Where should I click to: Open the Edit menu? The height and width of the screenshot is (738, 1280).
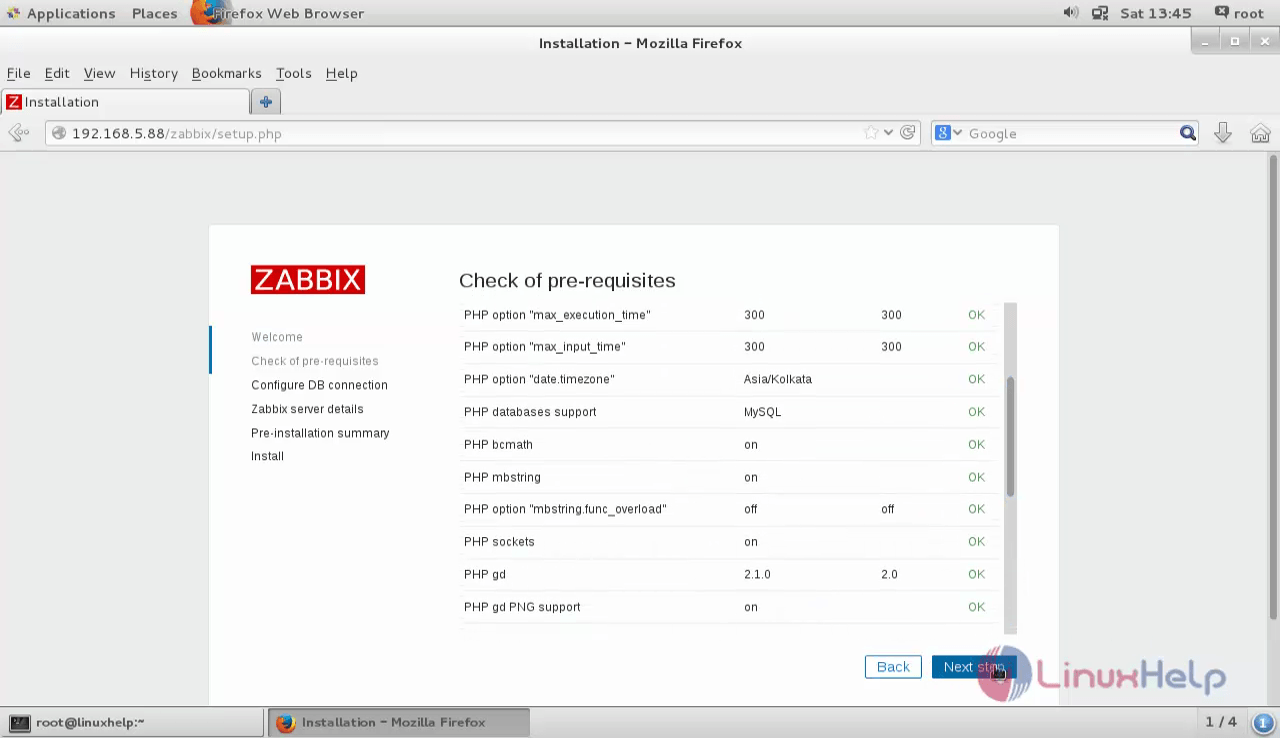(57, 73)
